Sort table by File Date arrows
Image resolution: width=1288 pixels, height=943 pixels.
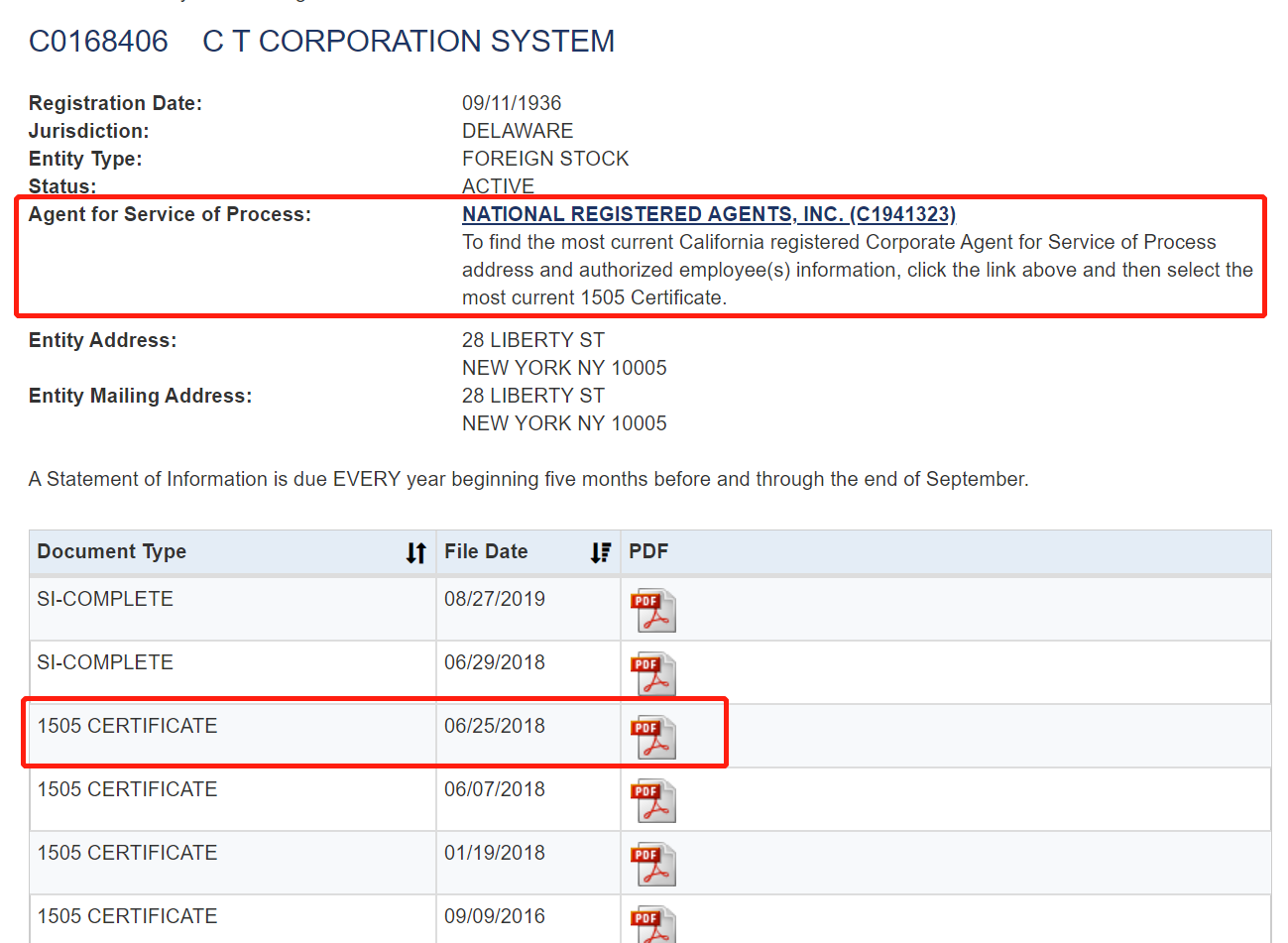tap(601, 552)
